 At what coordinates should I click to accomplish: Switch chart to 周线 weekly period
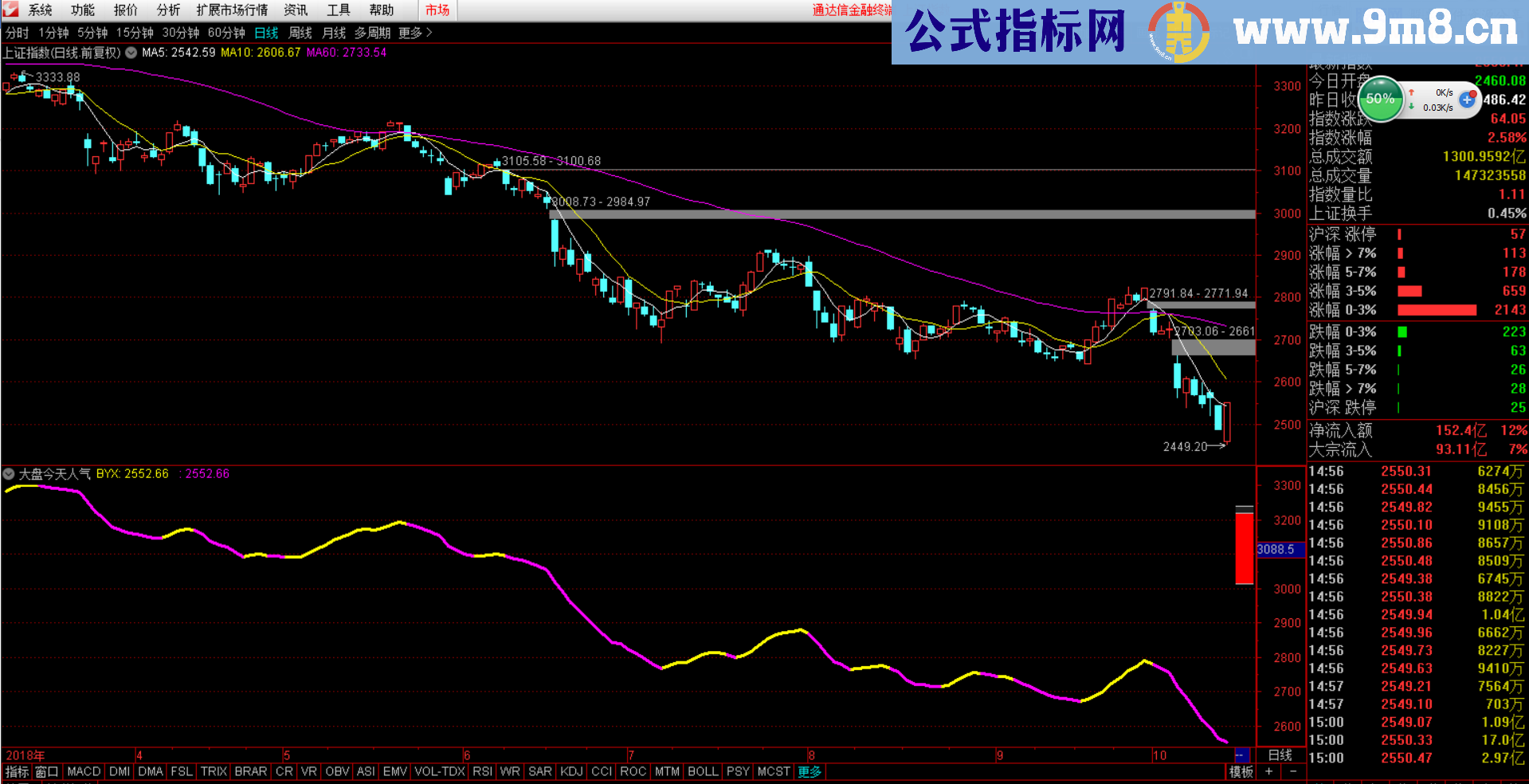pyautogui.click(x=300, y=33)
